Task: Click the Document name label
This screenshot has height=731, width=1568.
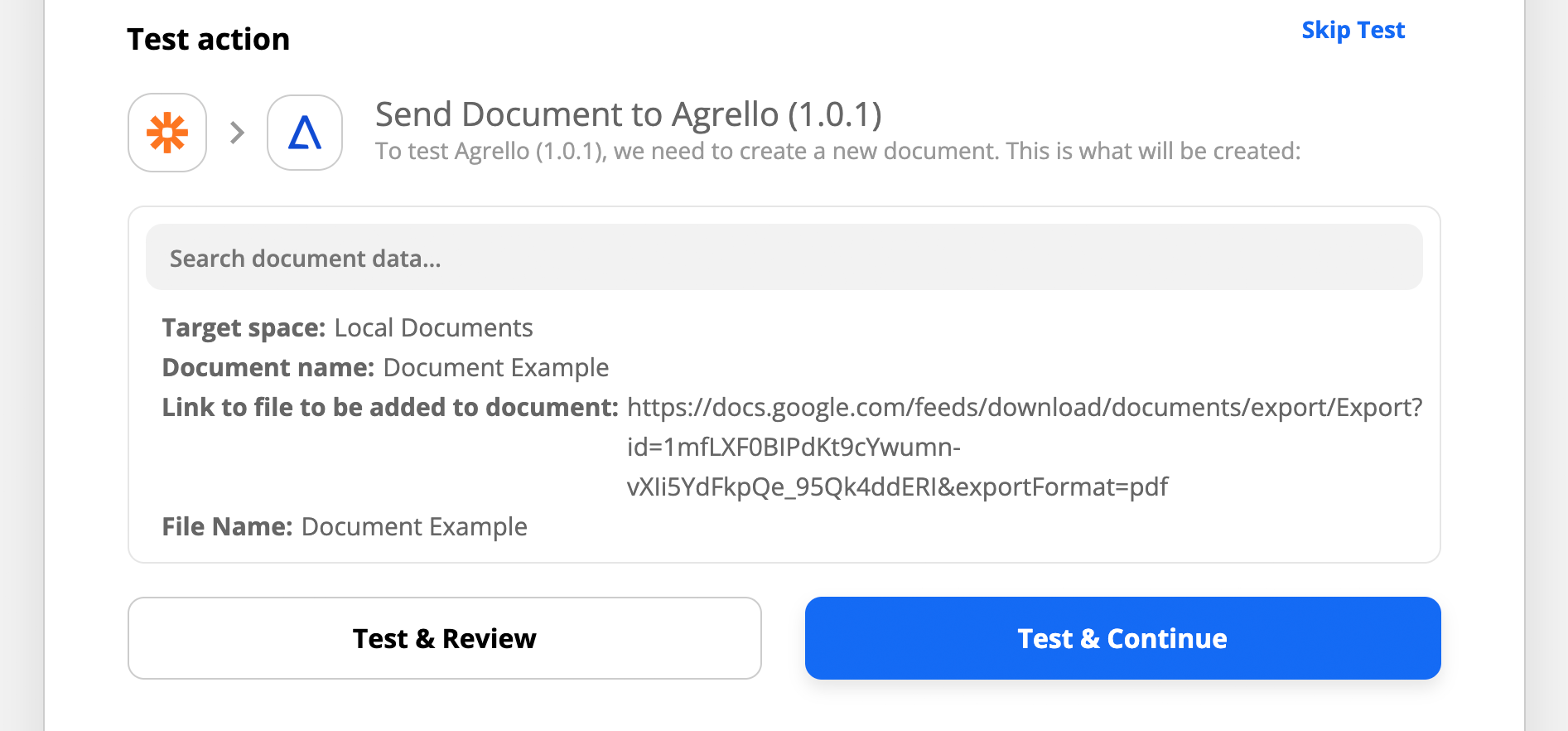Action: (x=268, y=368)
